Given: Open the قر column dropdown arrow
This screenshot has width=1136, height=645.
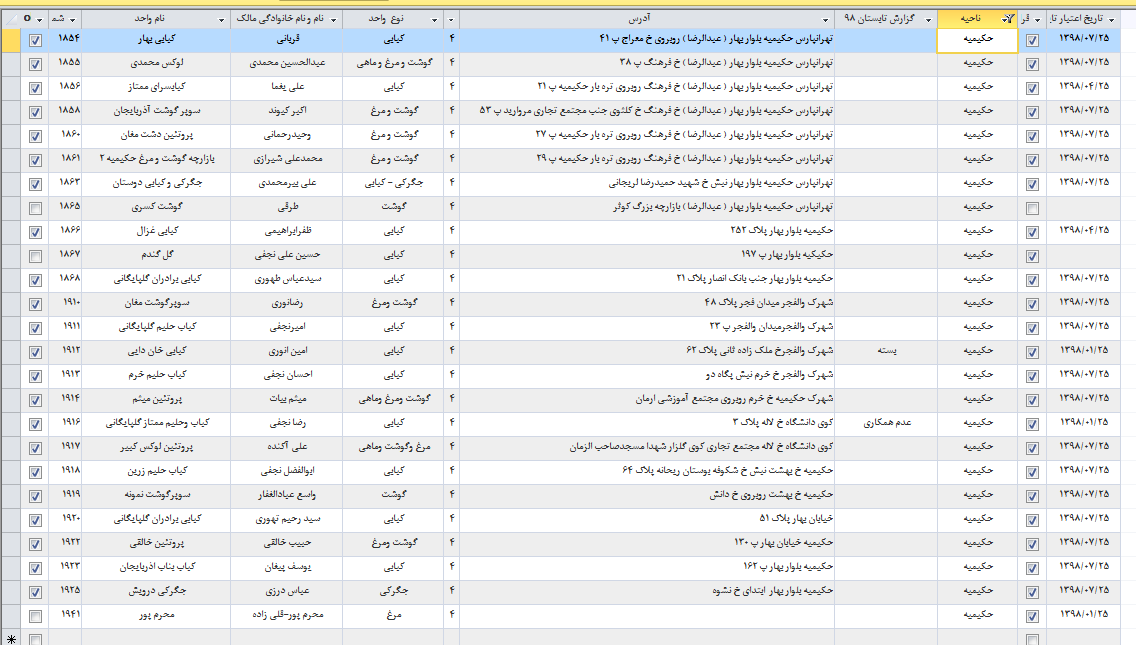Looking at the screenshot, I should [1037, 20].
